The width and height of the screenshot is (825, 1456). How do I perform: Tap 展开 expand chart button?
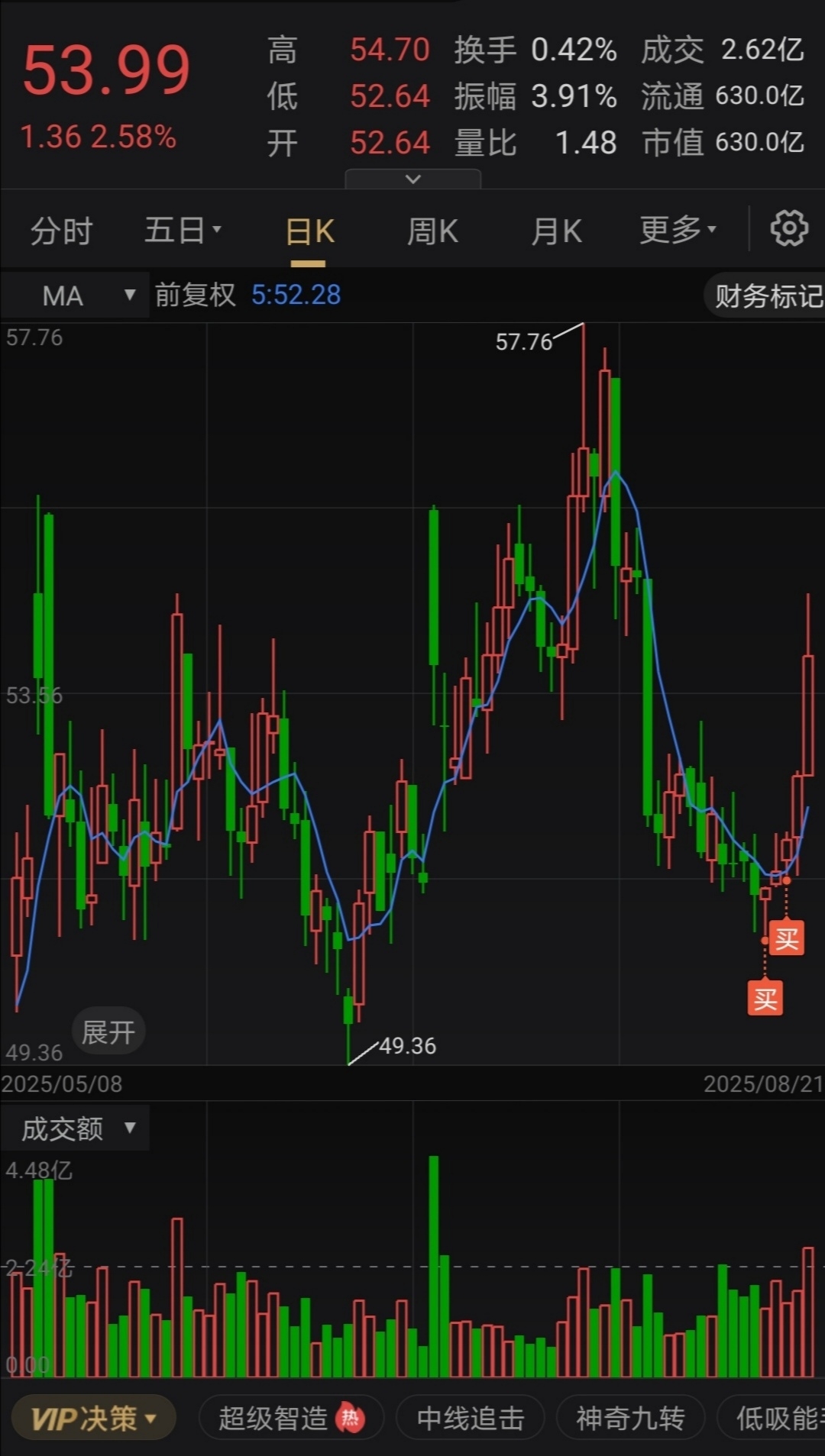point(108,1032)
